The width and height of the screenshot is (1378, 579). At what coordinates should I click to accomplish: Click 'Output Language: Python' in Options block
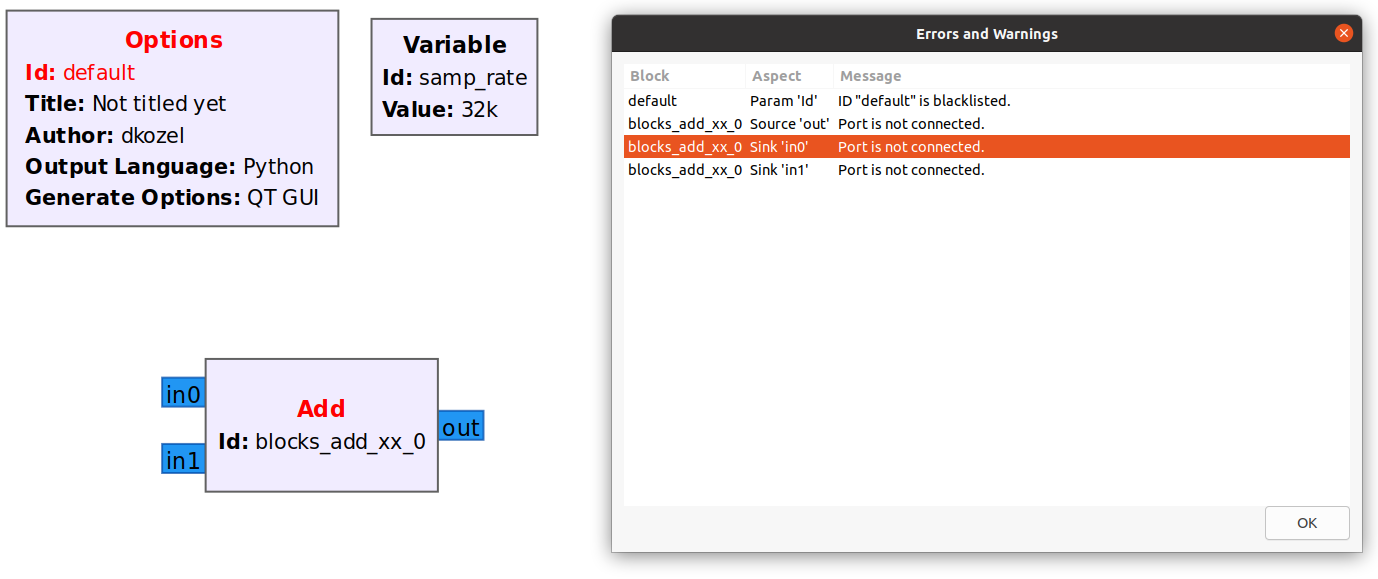[x=170, y=167]
